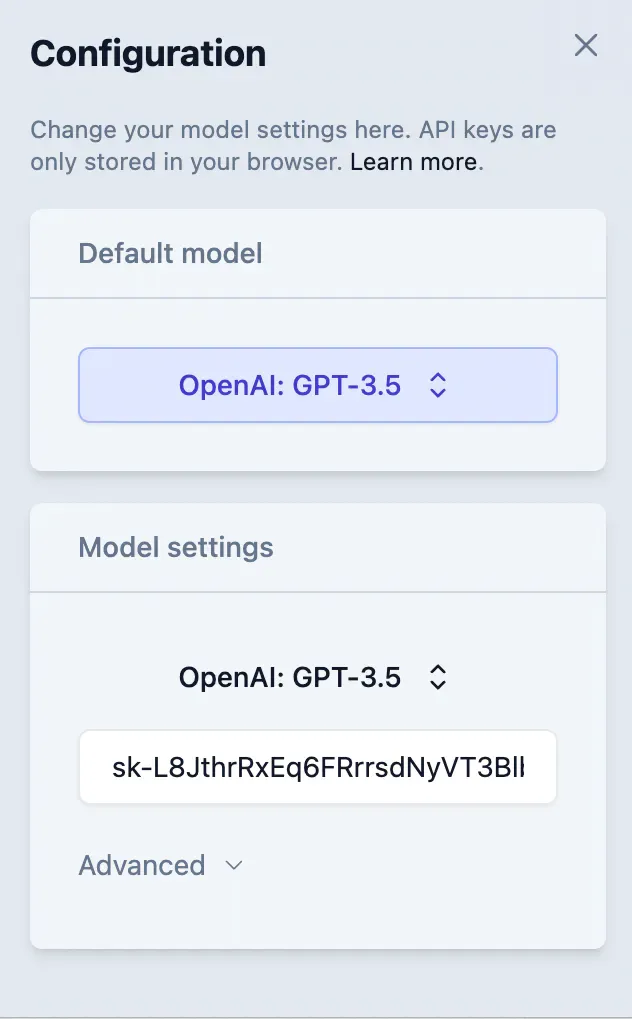
Task: Click the chevron icon beside Model settings selector
Action: [438, 677]
